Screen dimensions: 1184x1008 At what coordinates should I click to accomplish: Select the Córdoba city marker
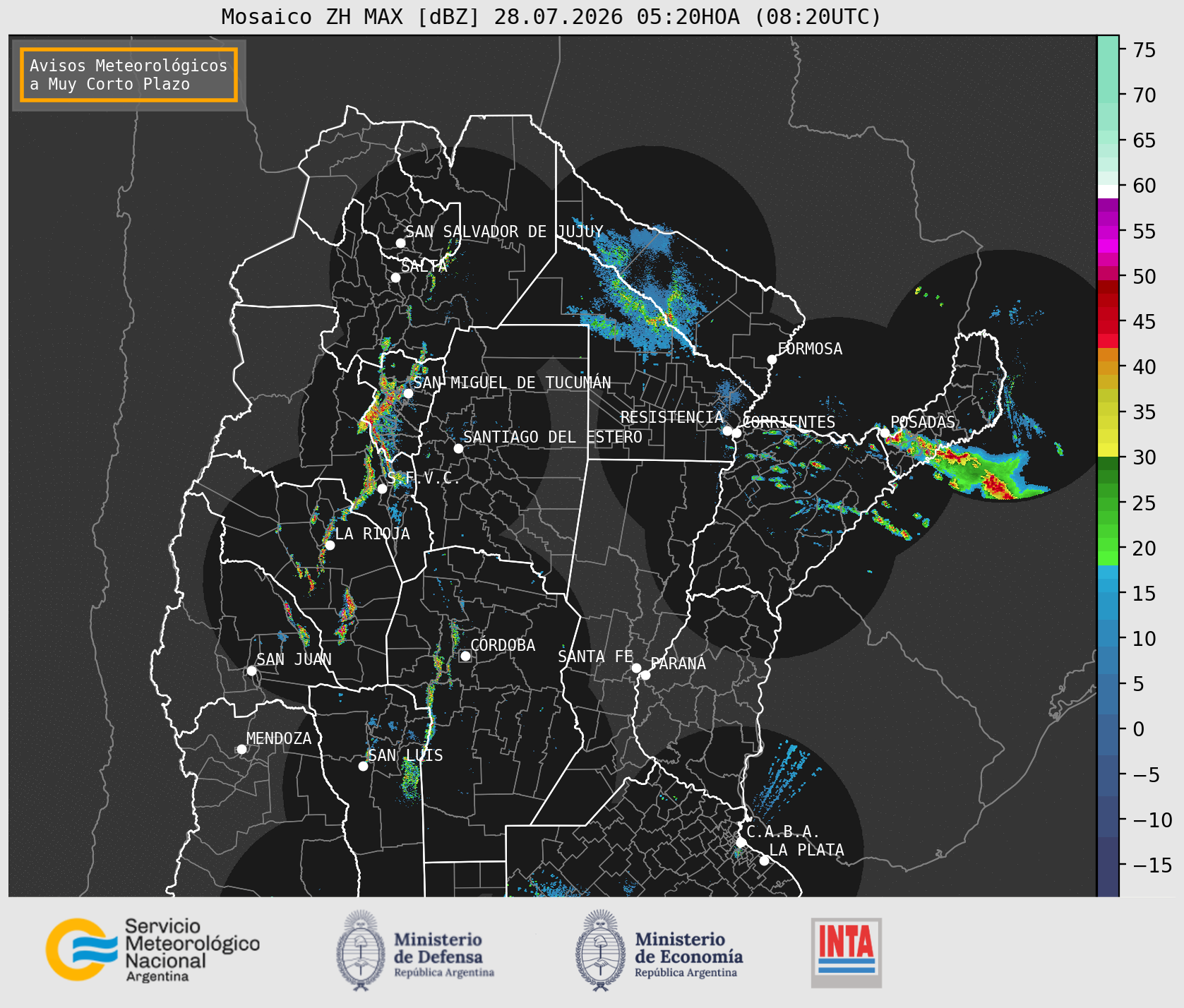point(465,656)
